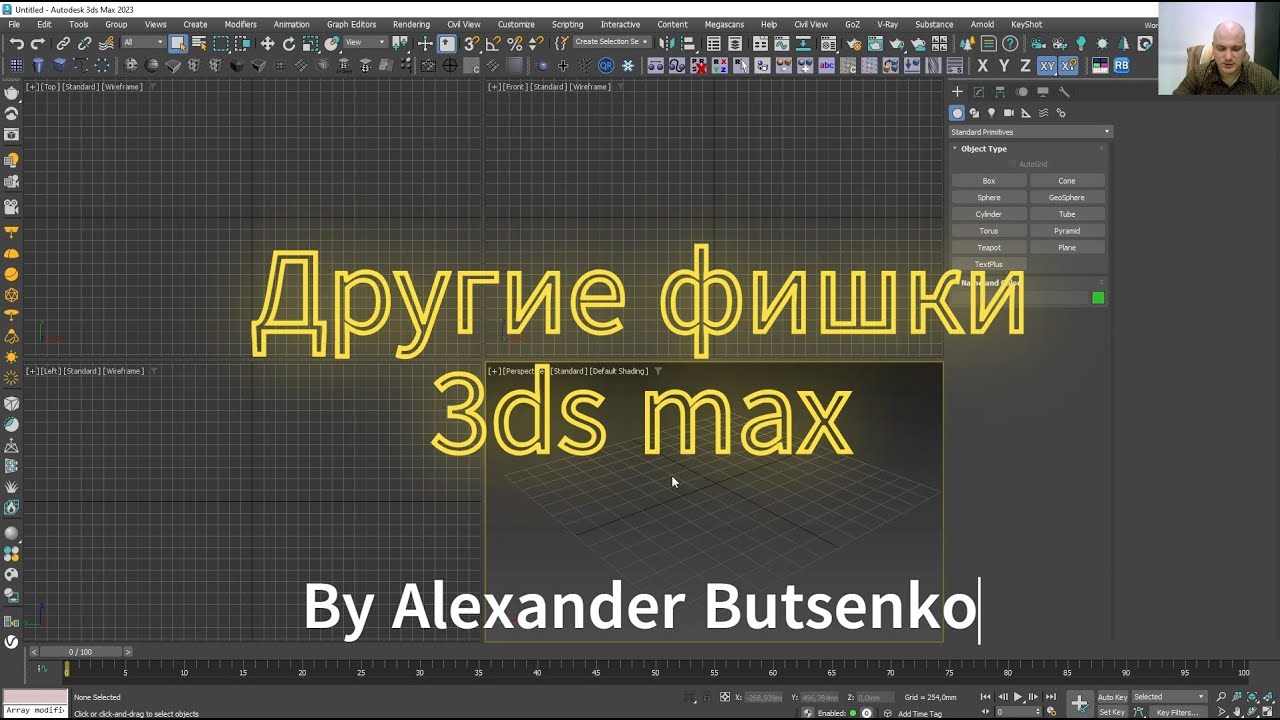Collapse the Object Type rollout

point(983,149)
